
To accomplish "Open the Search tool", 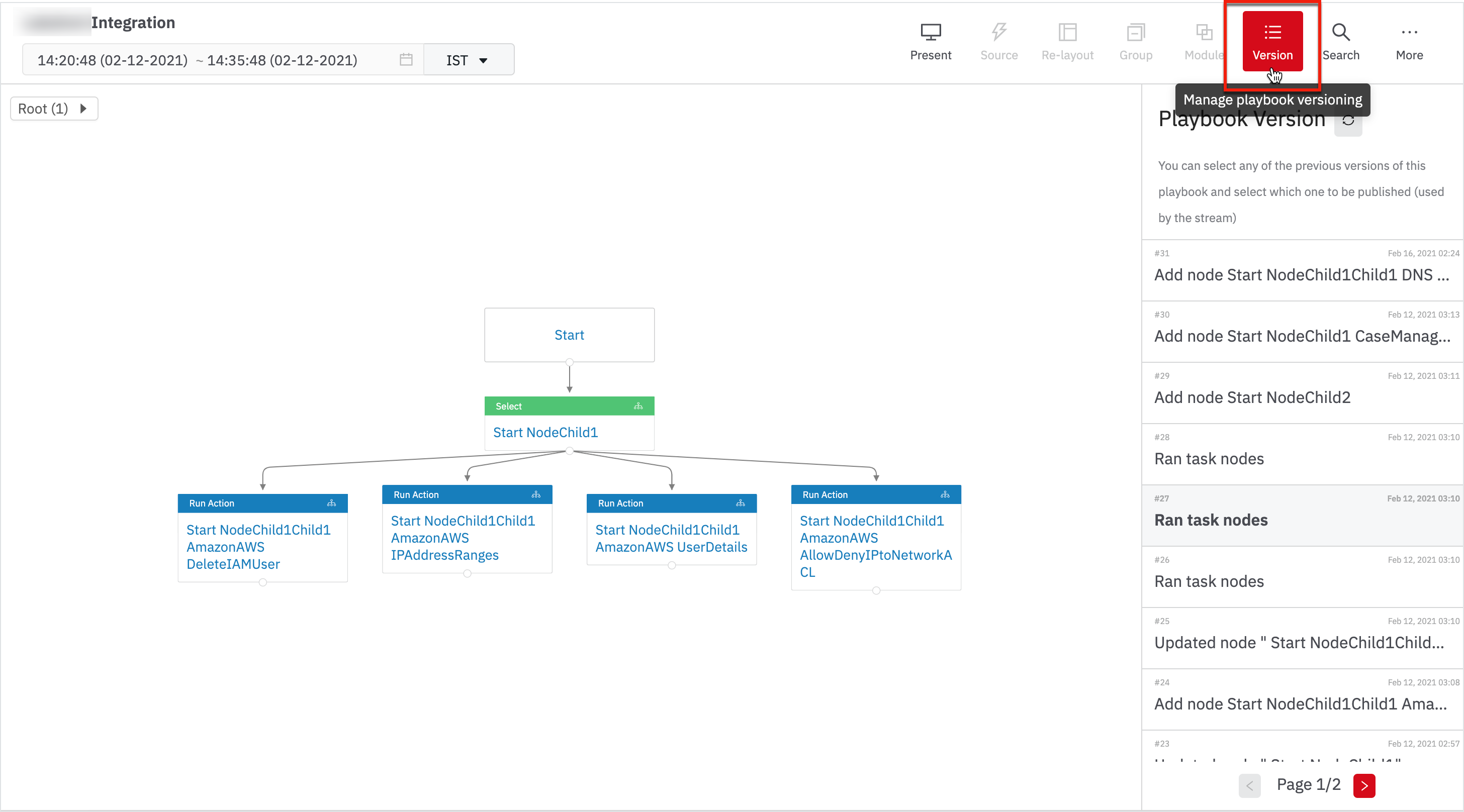I will click(x=1341, y=41).
